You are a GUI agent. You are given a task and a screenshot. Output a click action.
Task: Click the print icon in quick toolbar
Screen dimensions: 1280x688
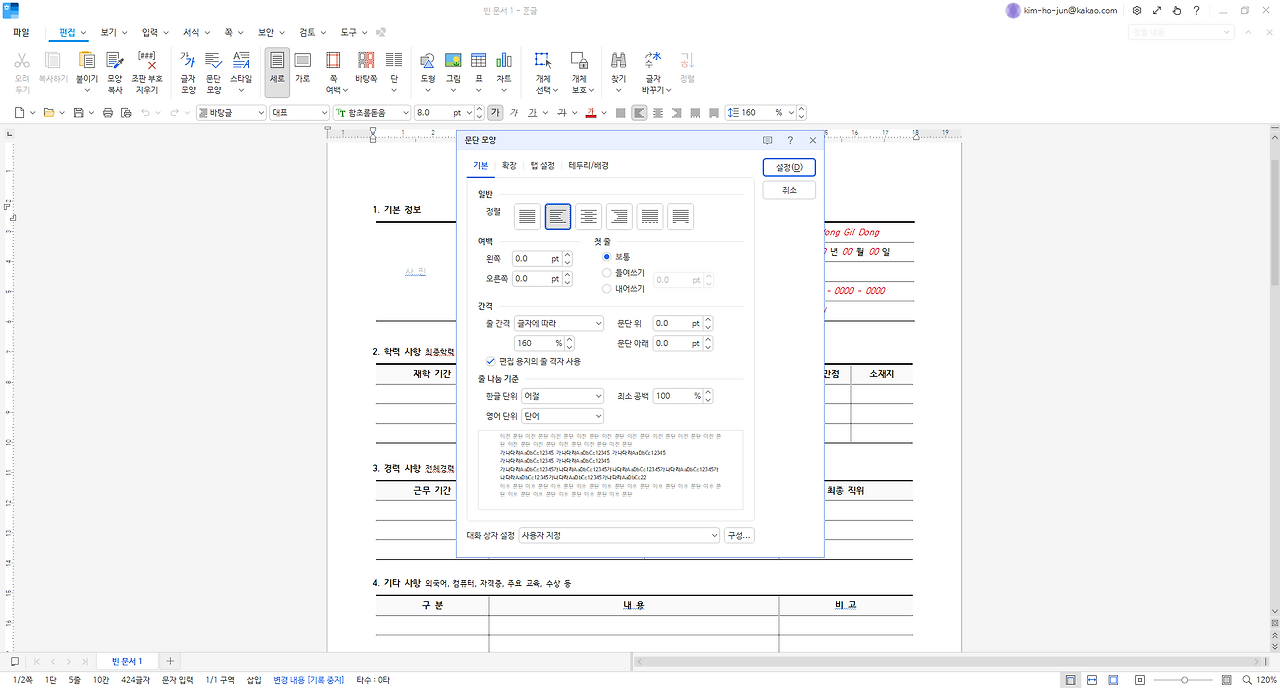click(x=108, y=113)
